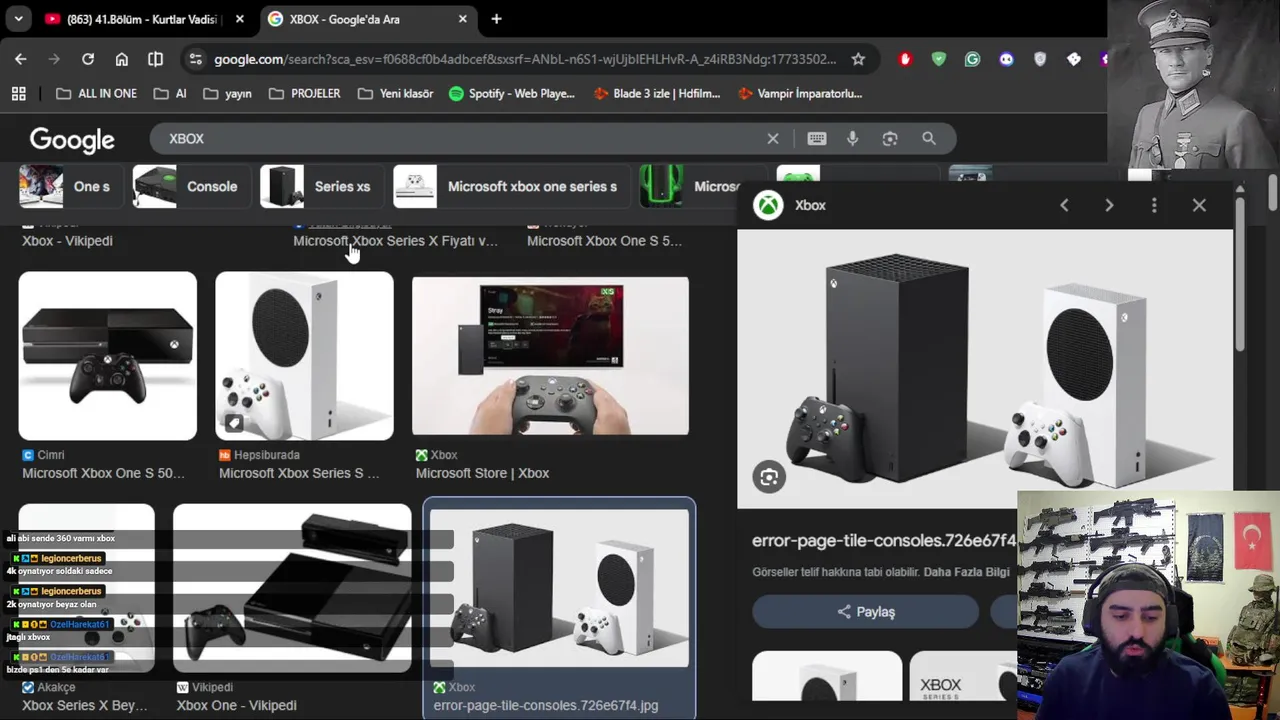Switch to the Kurtlar Vadisi YouTube tab
The width and height of the screenshot is (1280, 720).
click(143, 19)
